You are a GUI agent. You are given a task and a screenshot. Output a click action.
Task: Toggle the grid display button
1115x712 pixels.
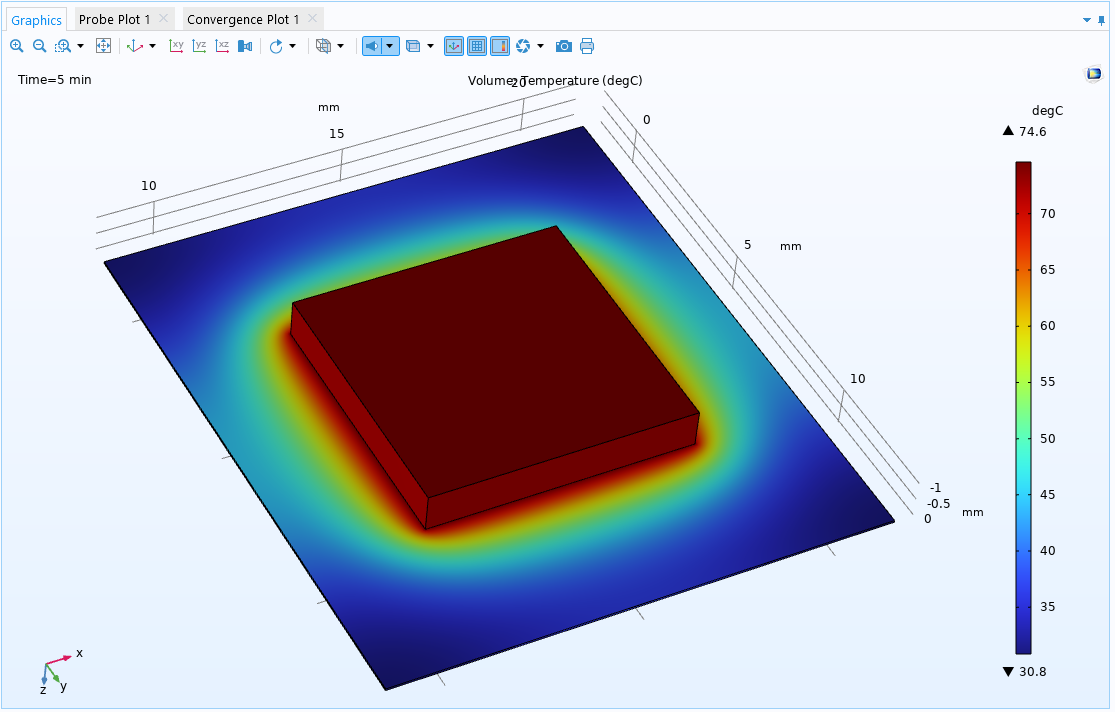(477, 46)
